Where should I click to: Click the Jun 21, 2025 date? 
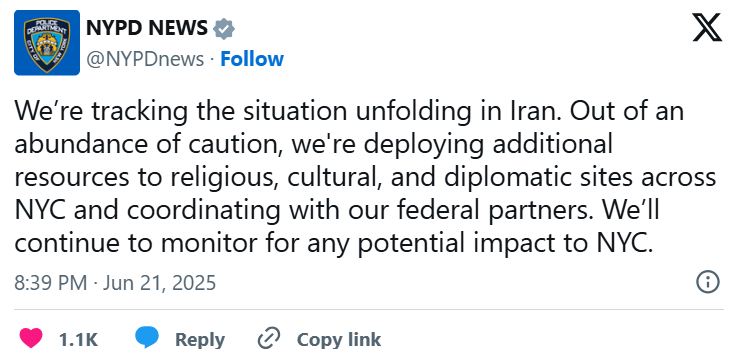click(x=159, y=283)
